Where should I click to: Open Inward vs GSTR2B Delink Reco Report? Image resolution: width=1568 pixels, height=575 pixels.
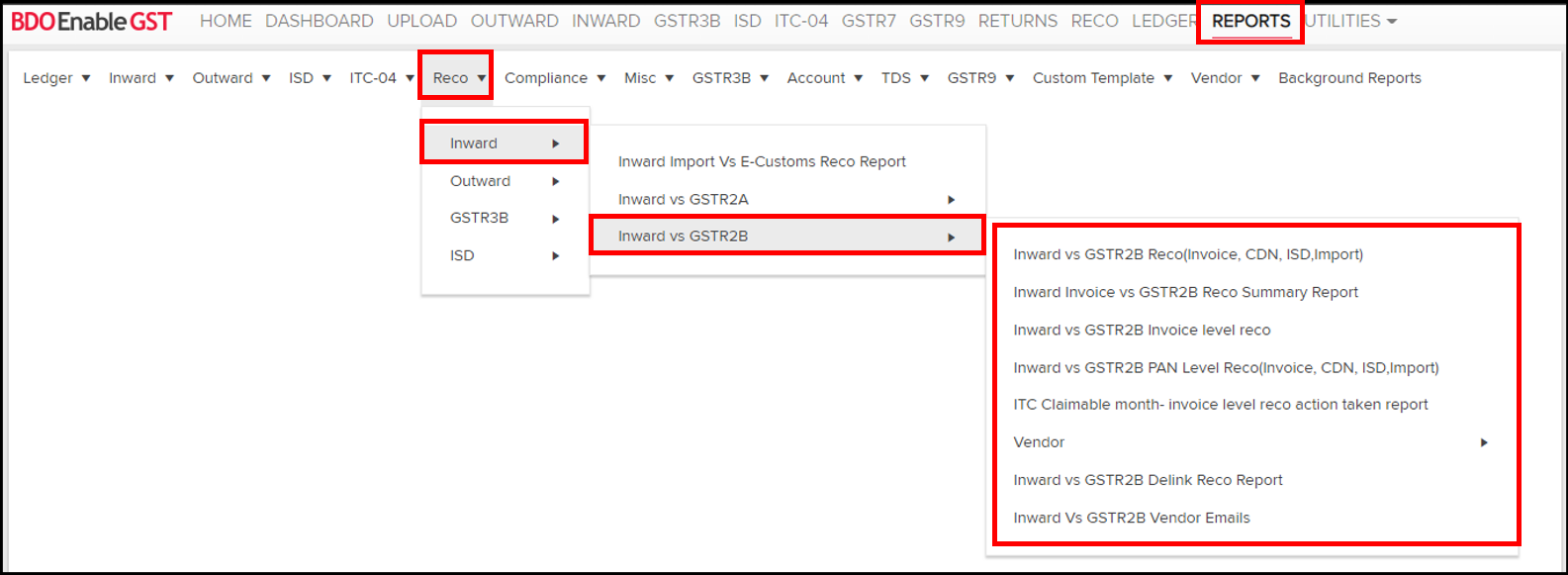pyautogui.click(x=1148, y=480)
